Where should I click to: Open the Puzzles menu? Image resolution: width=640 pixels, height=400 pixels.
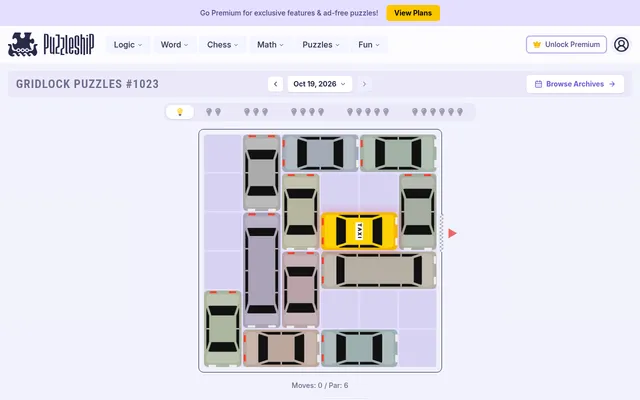[x=321, y=44]
